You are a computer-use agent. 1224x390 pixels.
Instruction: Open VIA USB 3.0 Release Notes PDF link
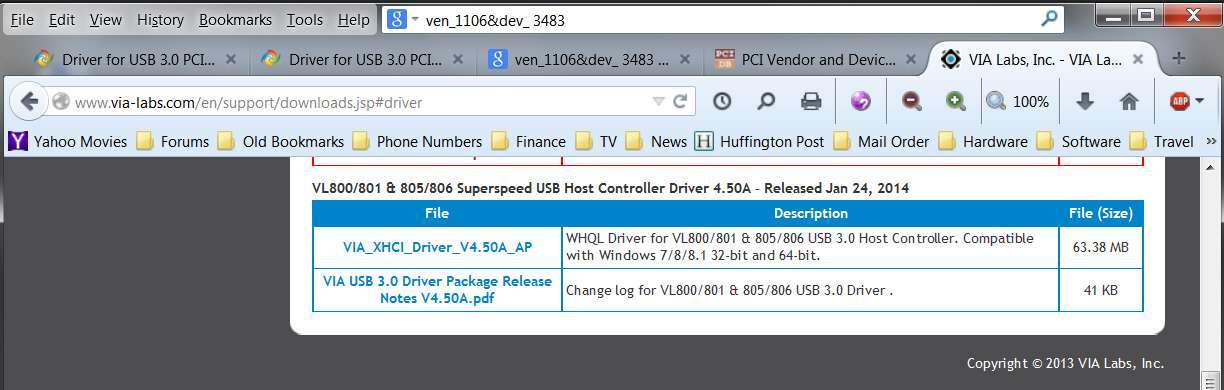coord(437,289)
